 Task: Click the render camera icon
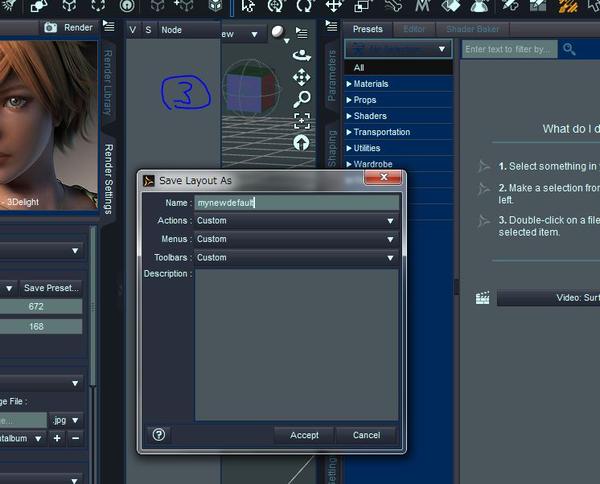(50, 28)
